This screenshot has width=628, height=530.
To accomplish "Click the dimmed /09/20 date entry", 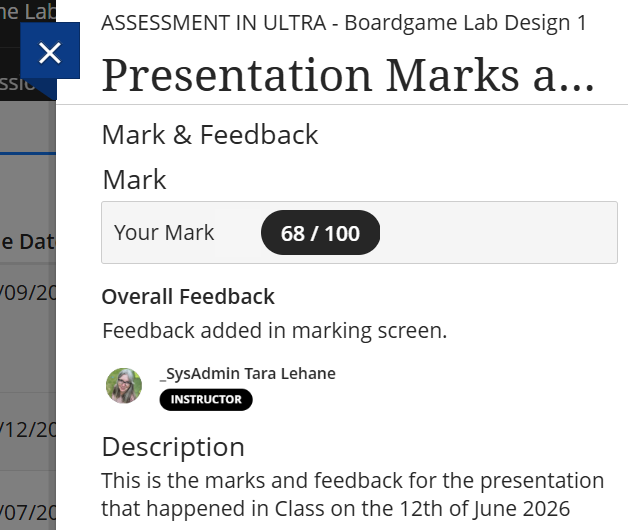I will click(28, 293).
